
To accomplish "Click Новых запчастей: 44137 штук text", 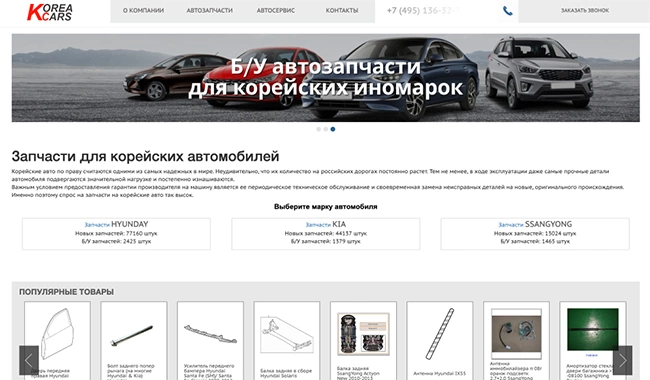I will 325,234.
